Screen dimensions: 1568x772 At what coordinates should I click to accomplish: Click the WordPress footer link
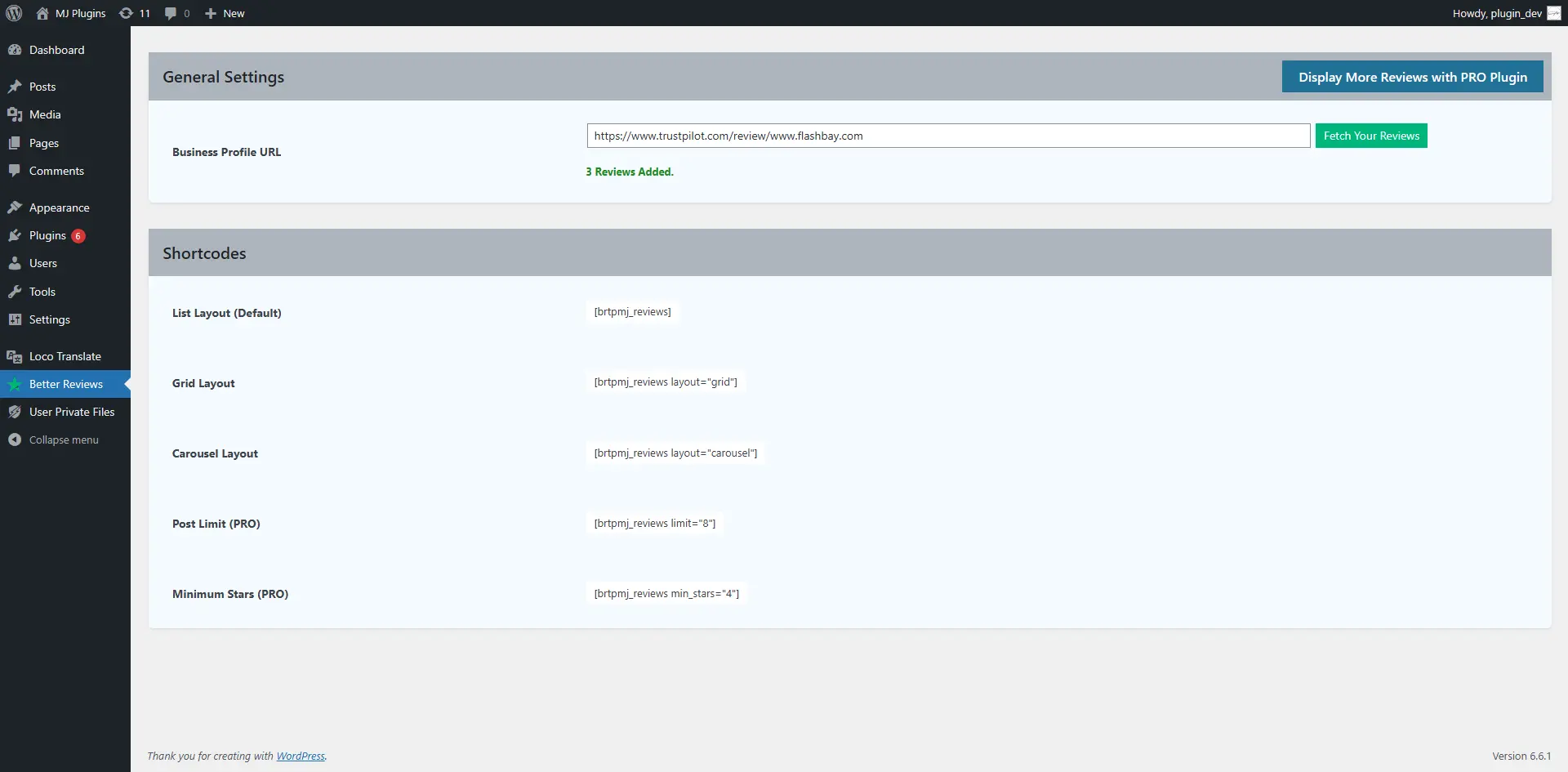pyautogui.click(x=301, y=756)
